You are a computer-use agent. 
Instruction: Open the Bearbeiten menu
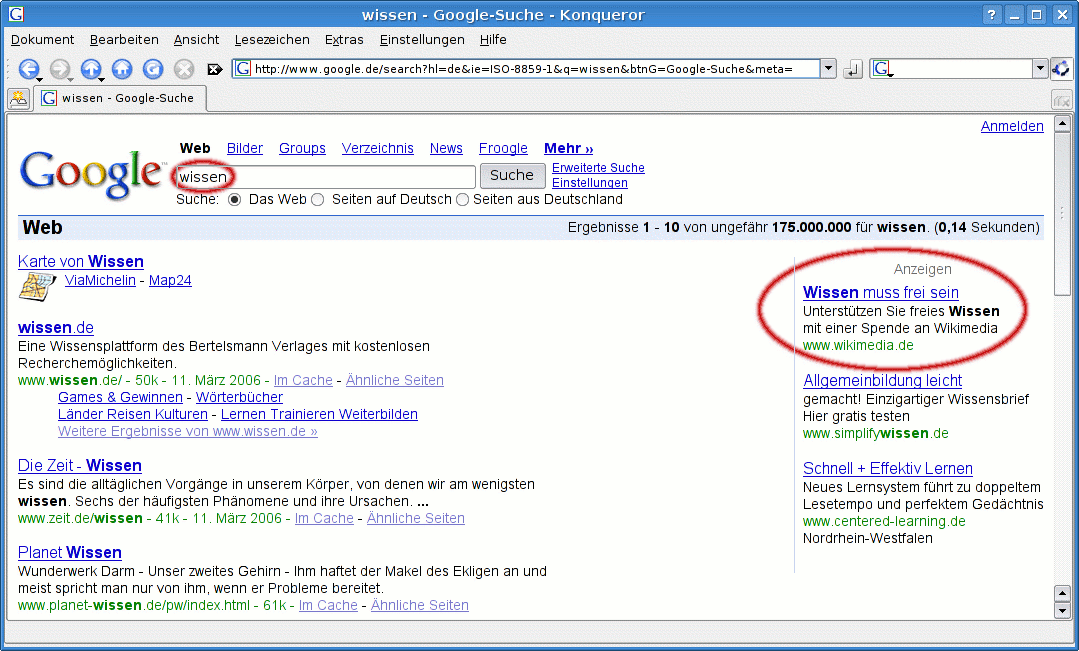coord(124,40)
